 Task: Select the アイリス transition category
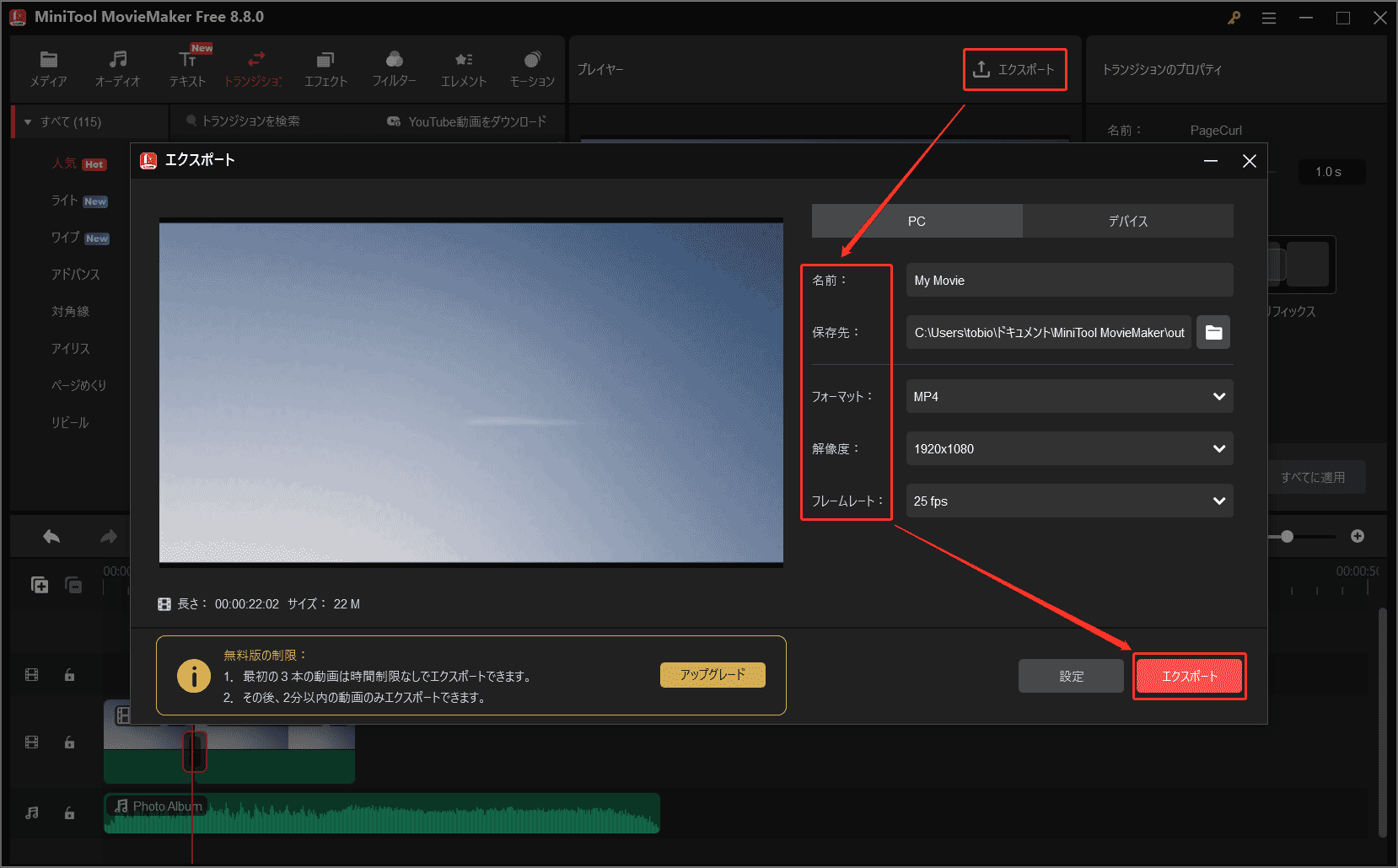[70, 349]
